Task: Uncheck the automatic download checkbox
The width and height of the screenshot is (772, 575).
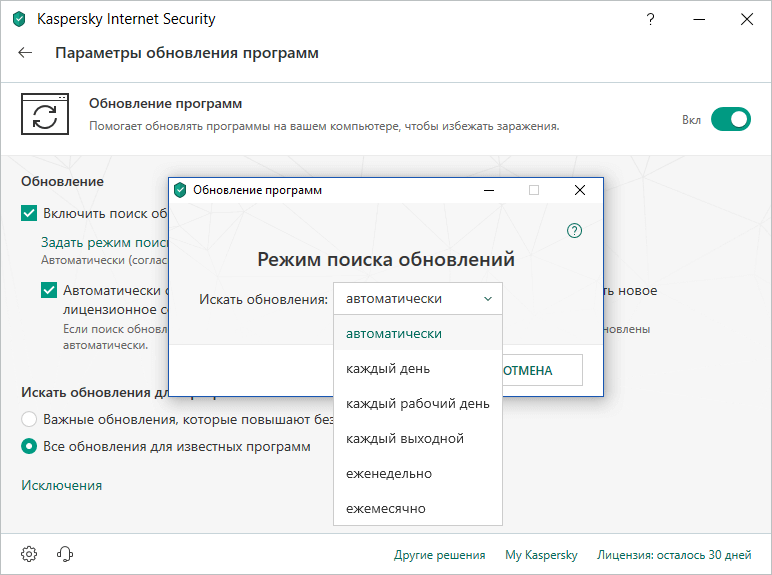Action: tap(49, 290)
